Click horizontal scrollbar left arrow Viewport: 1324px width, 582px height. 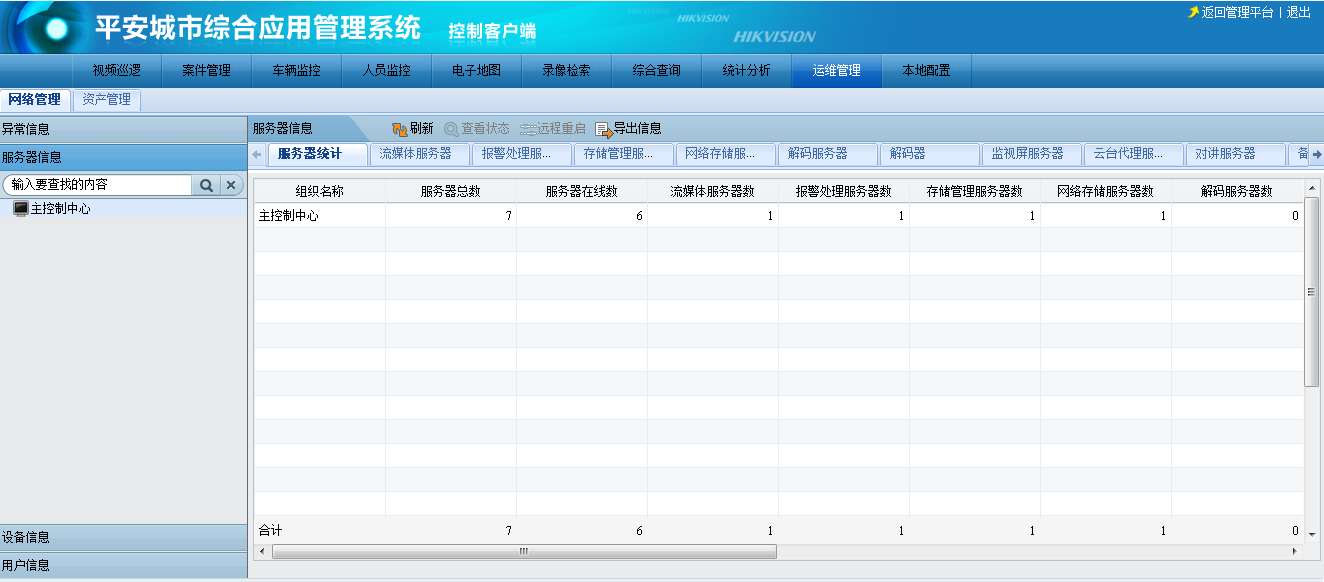263,551
